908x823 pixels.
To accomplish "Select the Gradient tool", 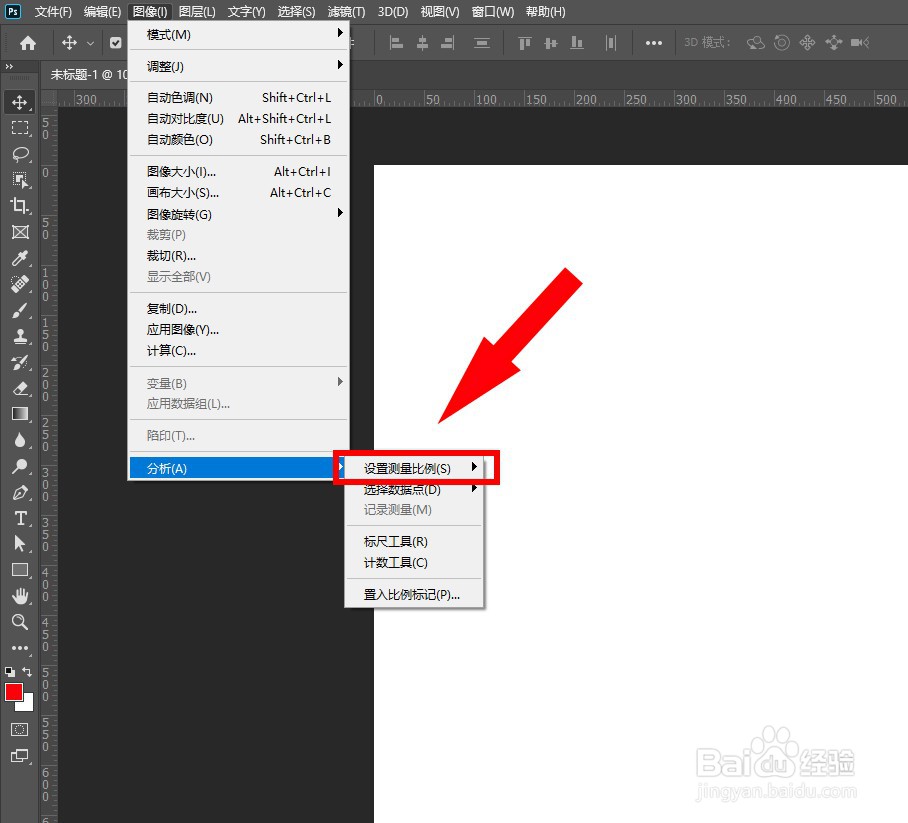I will (20, 414).
